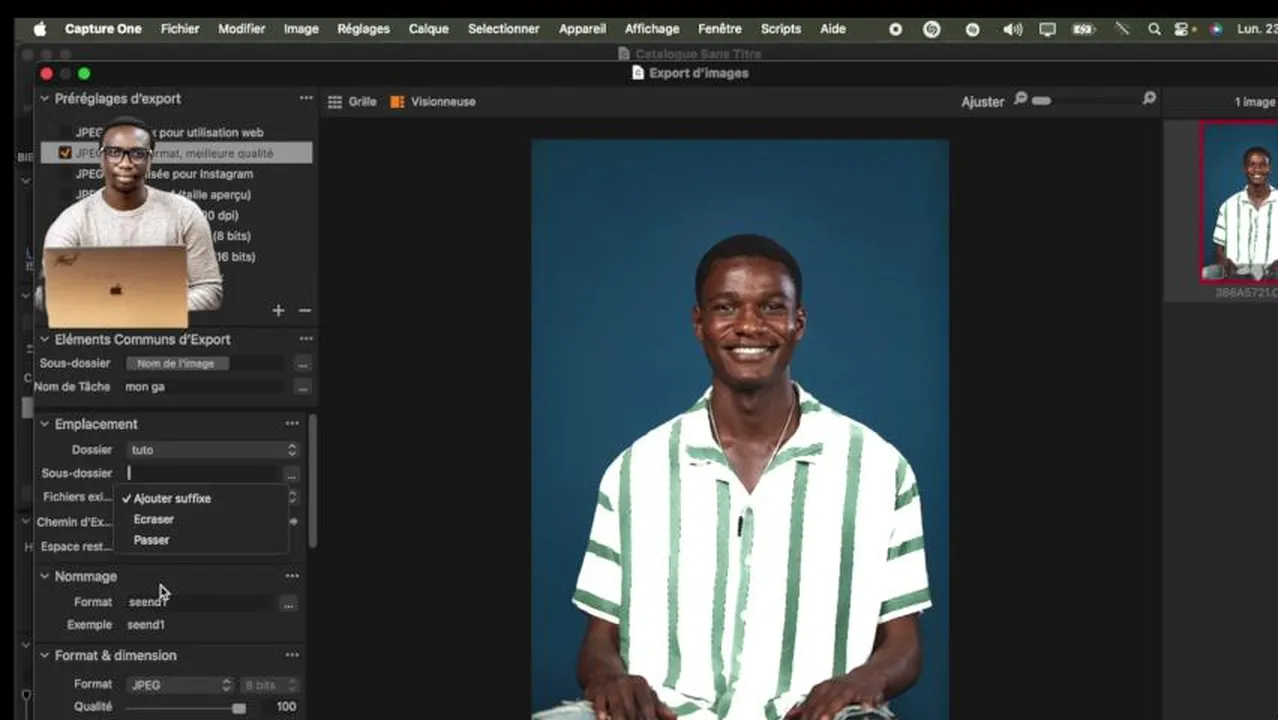The height and width of the screenshot is (720, 1278).
Task: Click the '...' button next to naming Format
Action: [288, 603]
